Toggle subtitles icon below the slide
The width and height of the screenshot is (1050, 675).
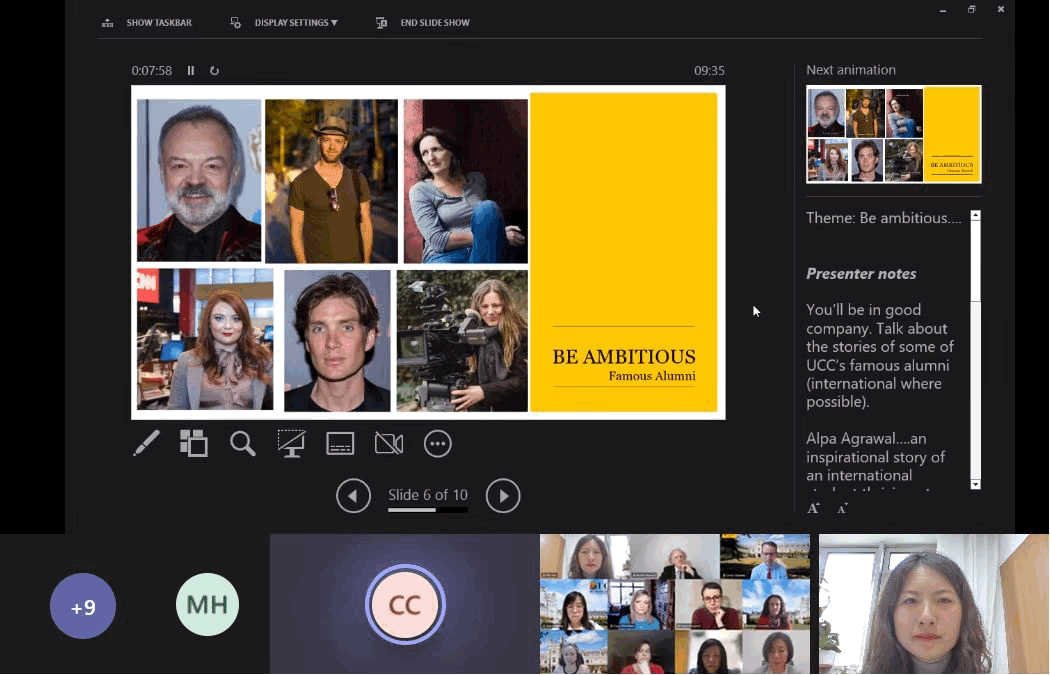(340, 444)
